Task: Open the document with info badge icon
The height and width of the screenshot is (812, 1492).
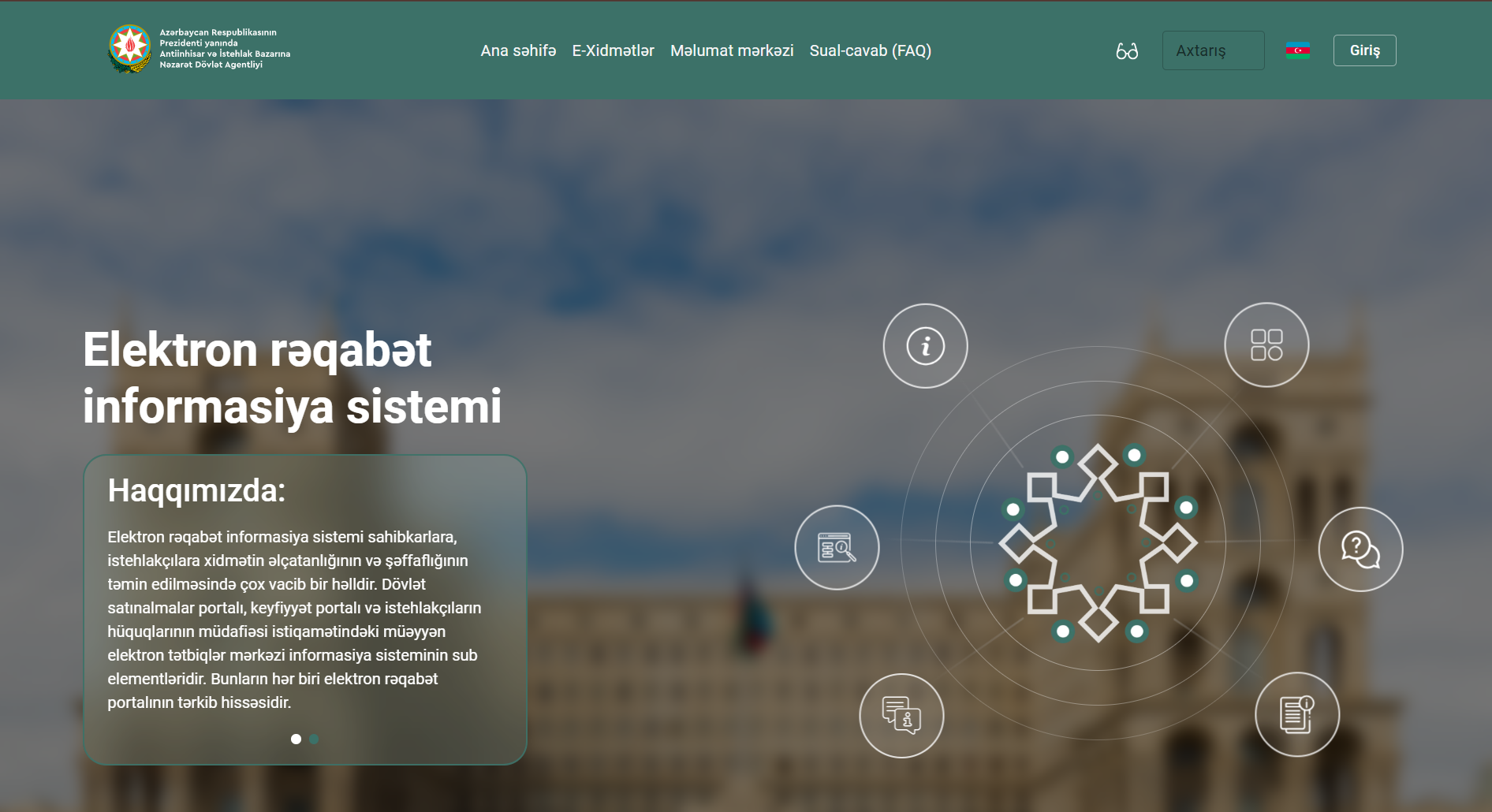Action: tap(1296, 715)
